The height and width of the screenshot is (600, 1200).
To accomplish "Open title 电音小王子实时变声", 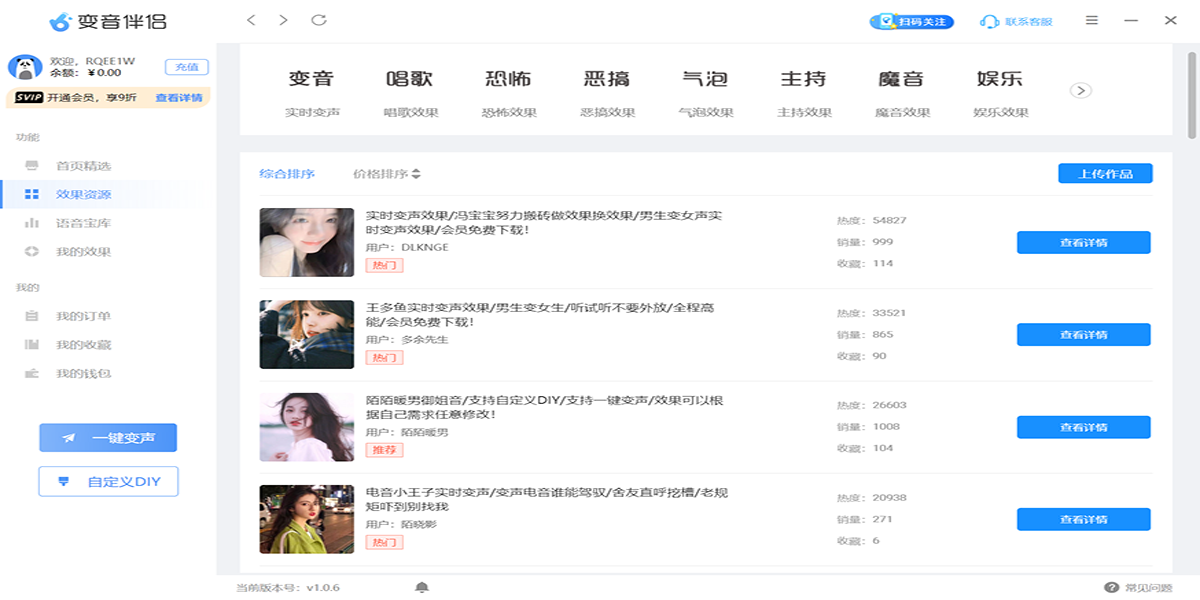I will click(547, 499).
